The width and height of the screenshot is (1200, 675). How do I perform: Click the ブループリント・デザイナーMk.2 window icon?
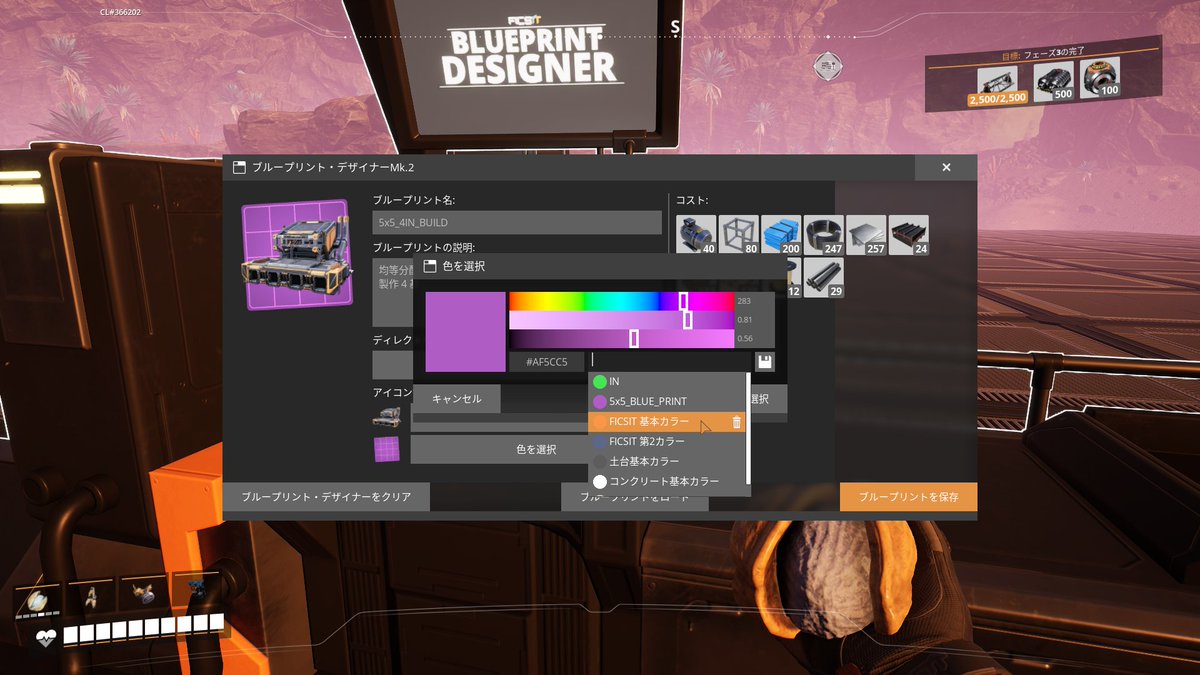tap(239, 167)
